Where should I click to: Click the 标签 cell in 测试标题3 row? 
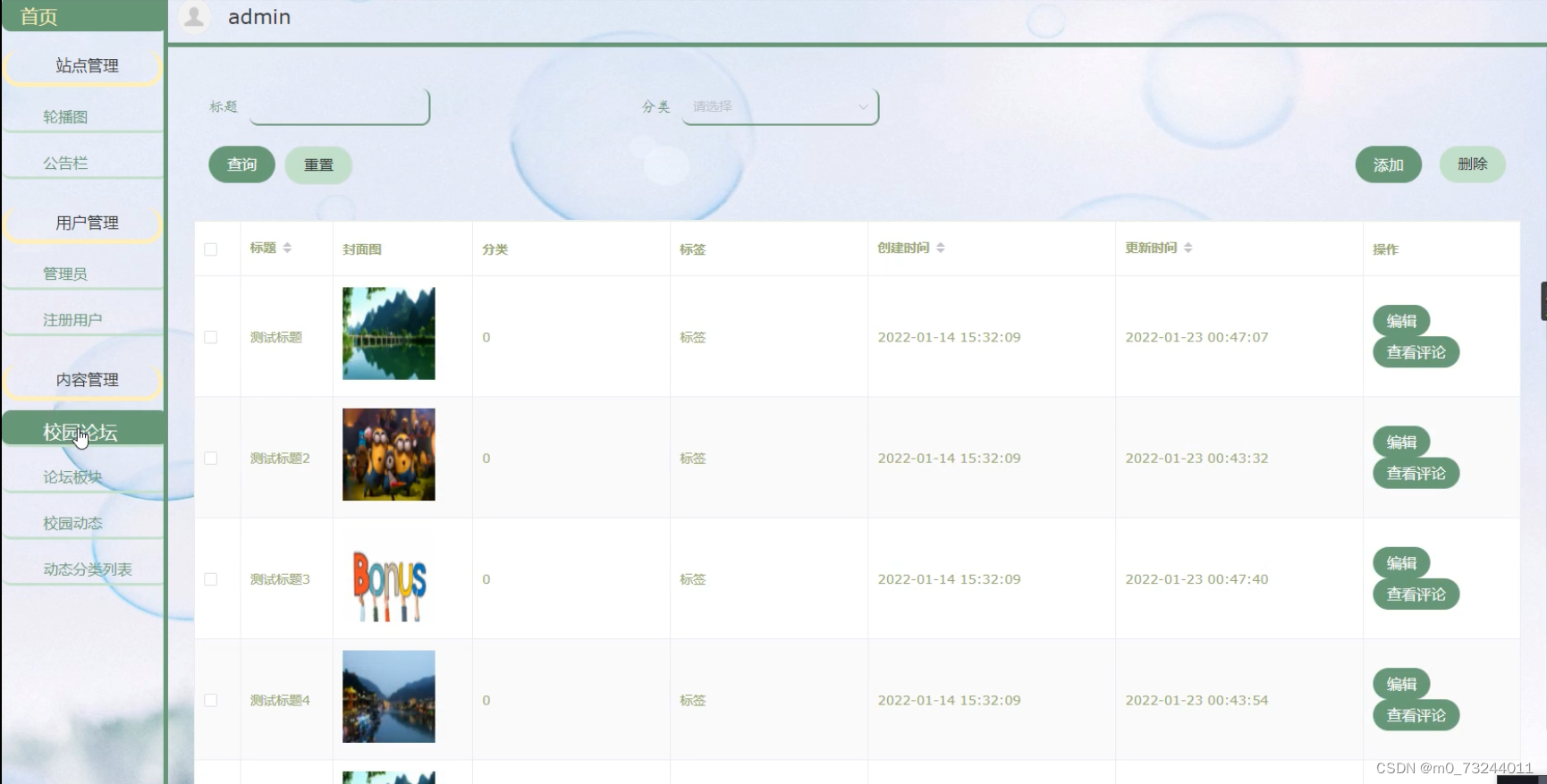(693, 579)
